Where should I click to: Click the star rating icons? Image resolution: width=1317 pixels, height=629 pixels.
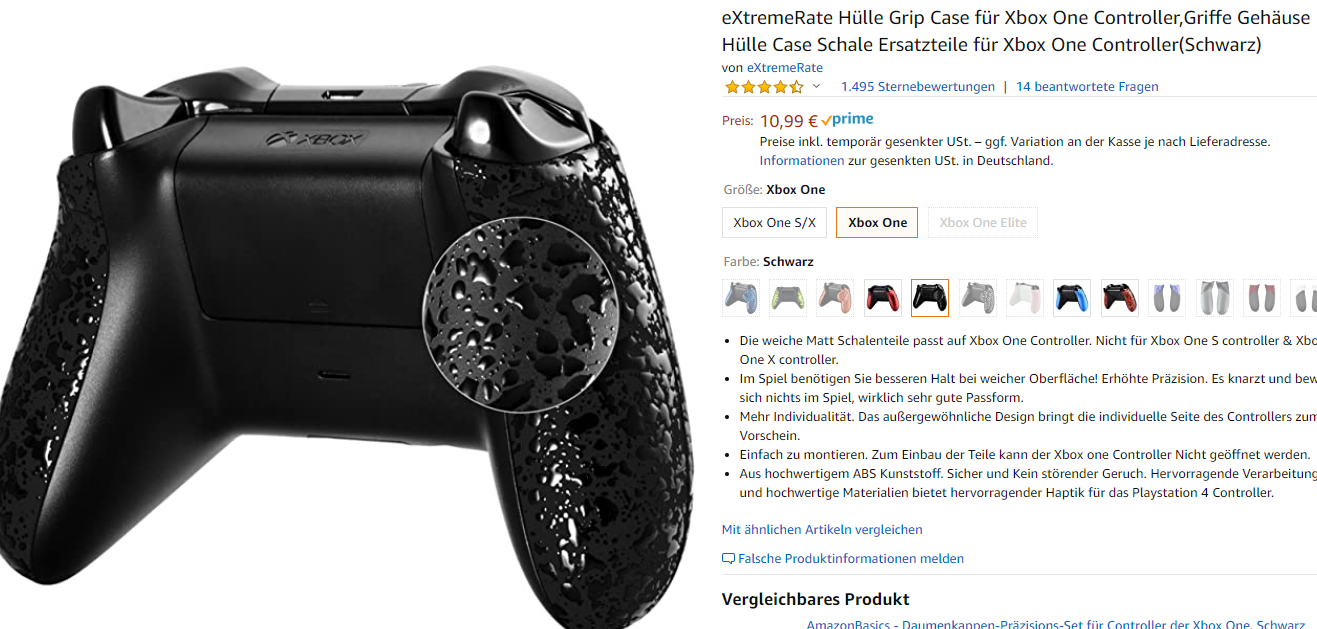pos(764,87)
